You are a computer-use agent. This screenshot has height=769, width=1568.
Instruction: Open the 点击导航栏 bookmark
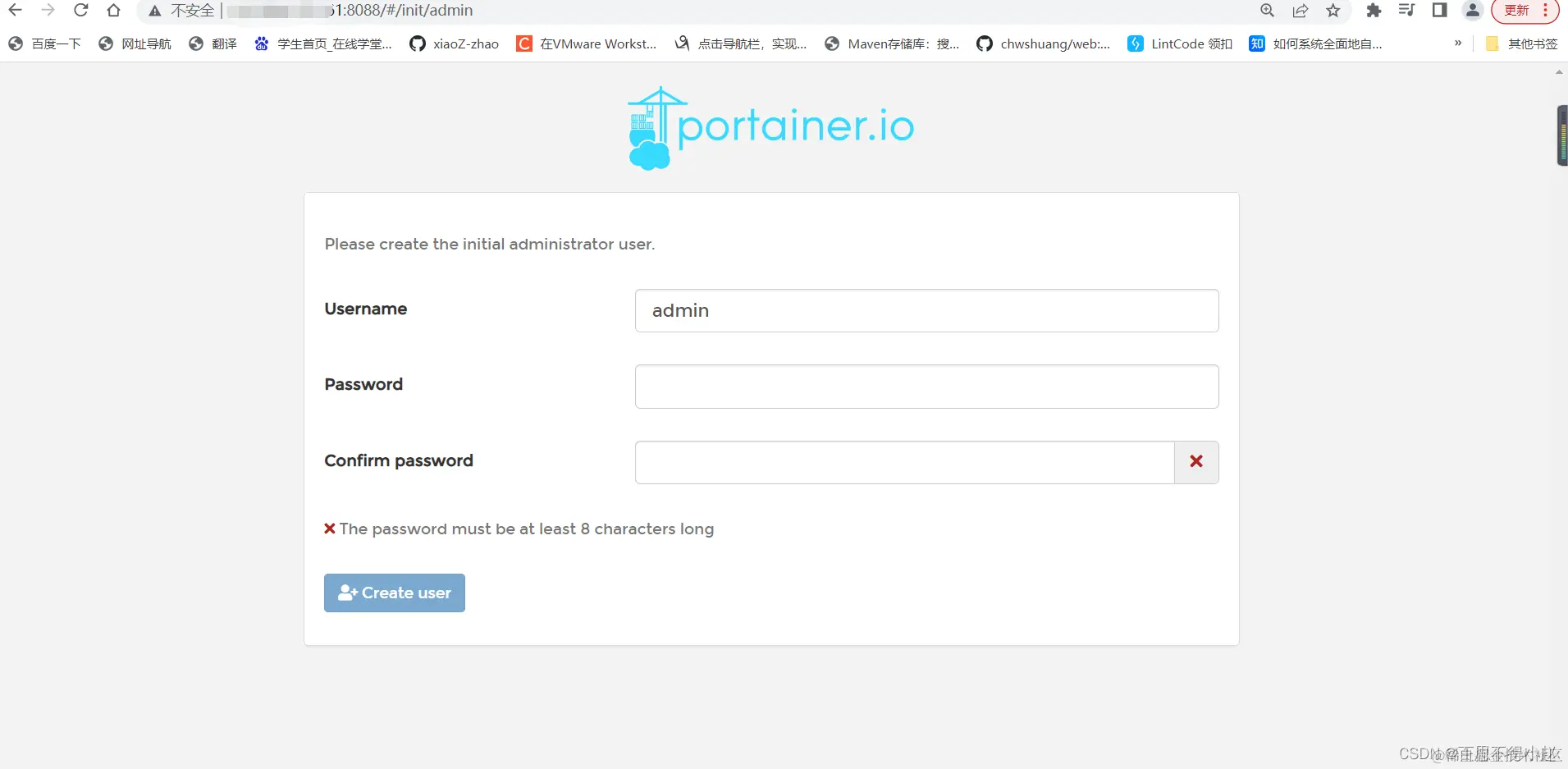(741, 43)
